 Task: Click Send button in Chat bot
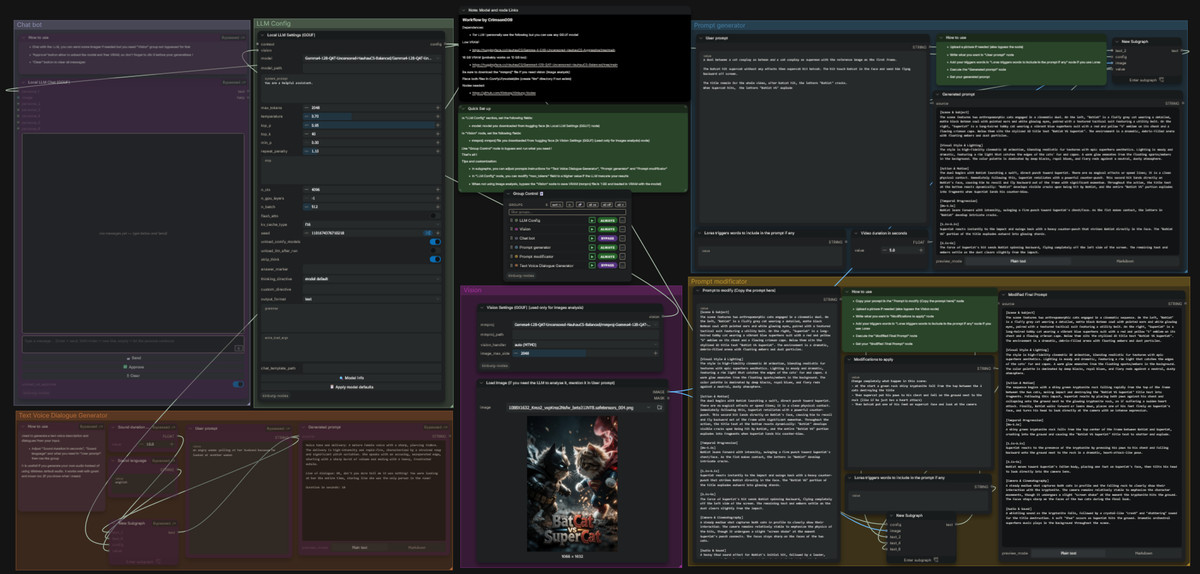point(133,358)
